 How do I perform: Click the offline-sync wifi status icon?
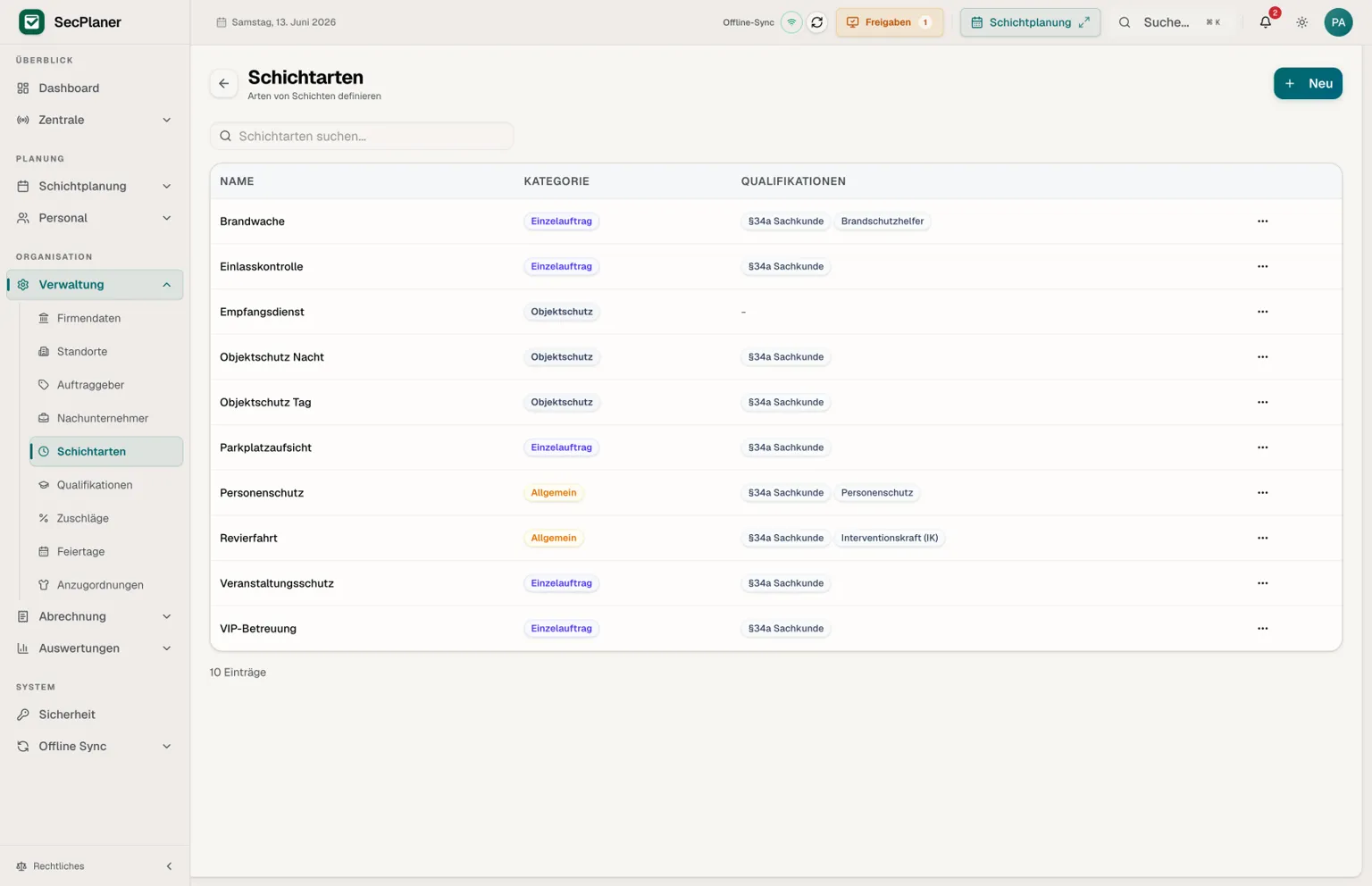791,22
